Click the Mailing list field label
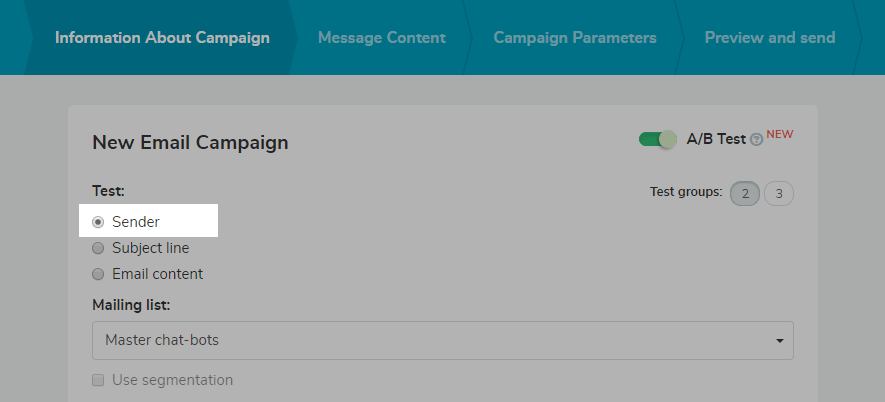This screenshot has width=885, height=402. pos(131,304)
